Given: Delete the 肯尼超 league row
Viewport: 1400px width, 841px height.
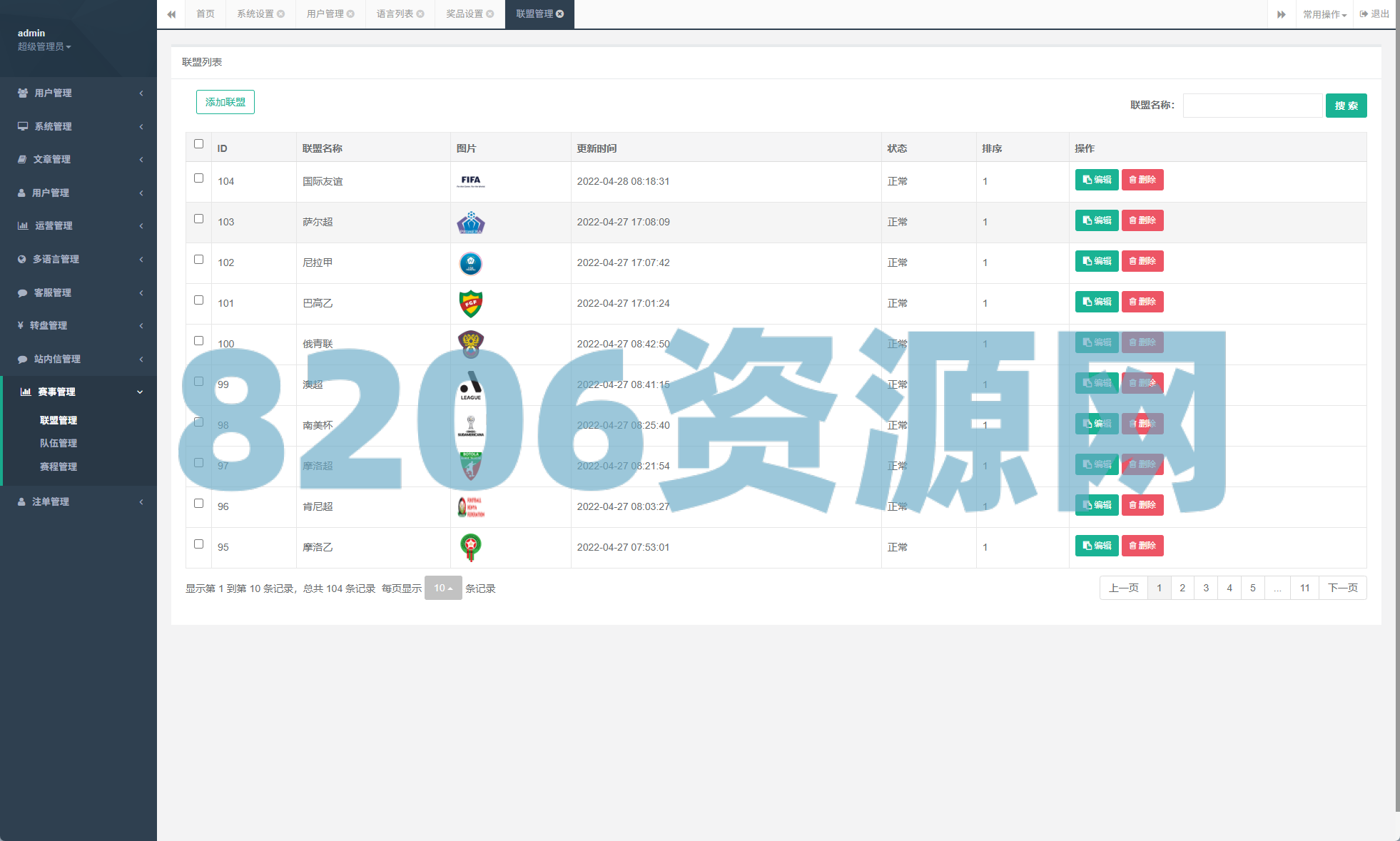Looking at the screenshot, I should [x=1142, y=505].
